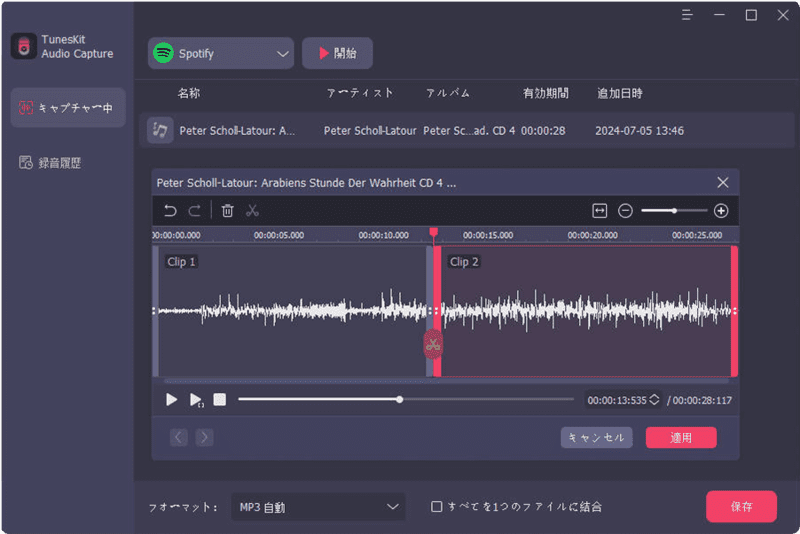The height and width of the screenshot is (534, 800).
Task: Zoom out timeline with minus icon
Action: [x=625, y=211]
